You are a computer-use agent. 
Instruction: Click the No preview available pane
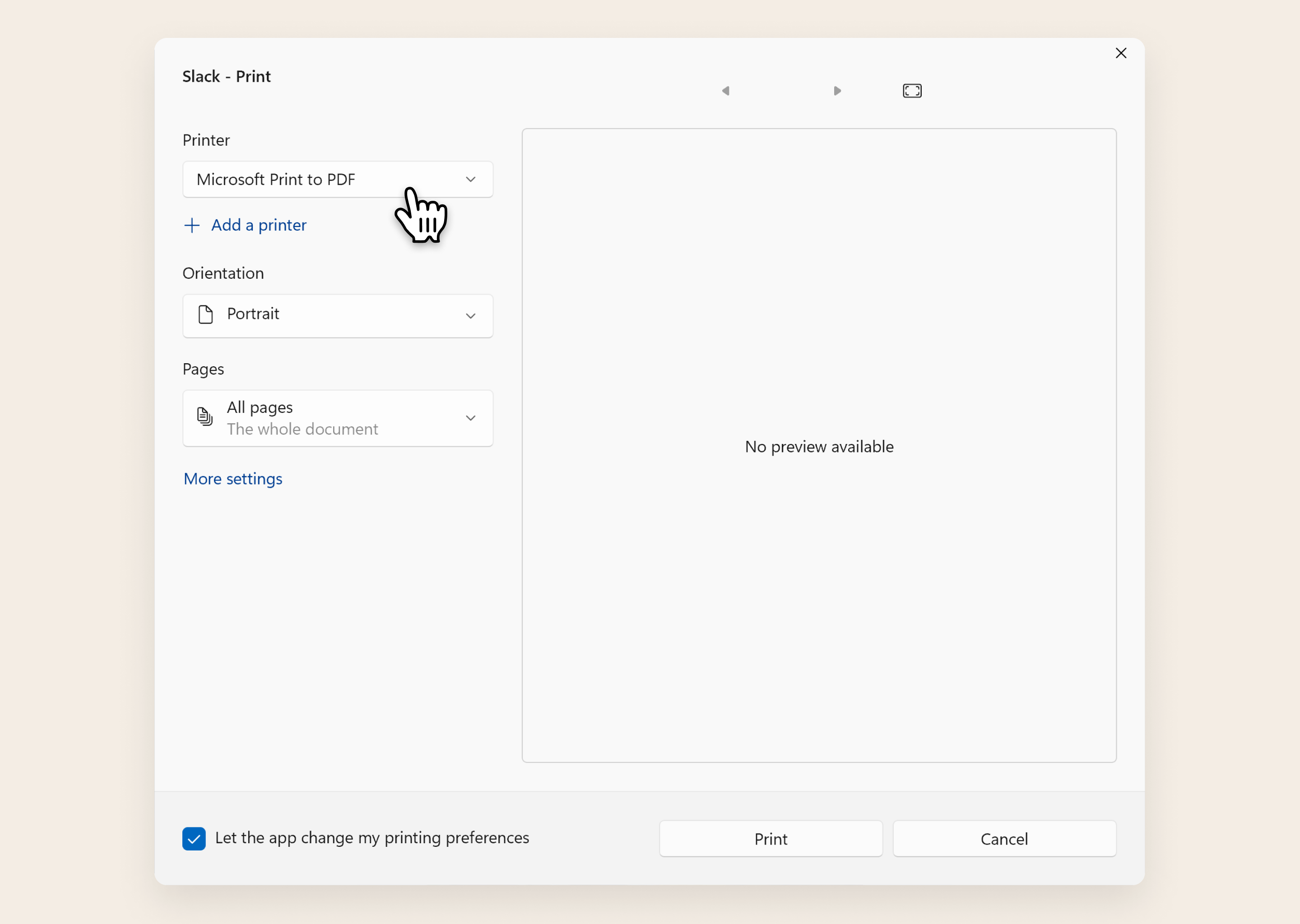pos(818,446)
